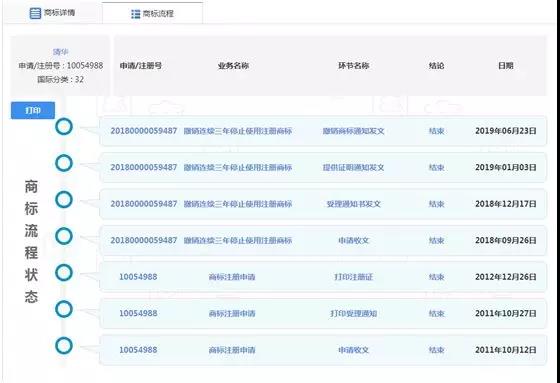This screenshot has height=383, width=560.
Task: Click 申请收文 in 2011年10月12日 row
Action: point(354,350)
